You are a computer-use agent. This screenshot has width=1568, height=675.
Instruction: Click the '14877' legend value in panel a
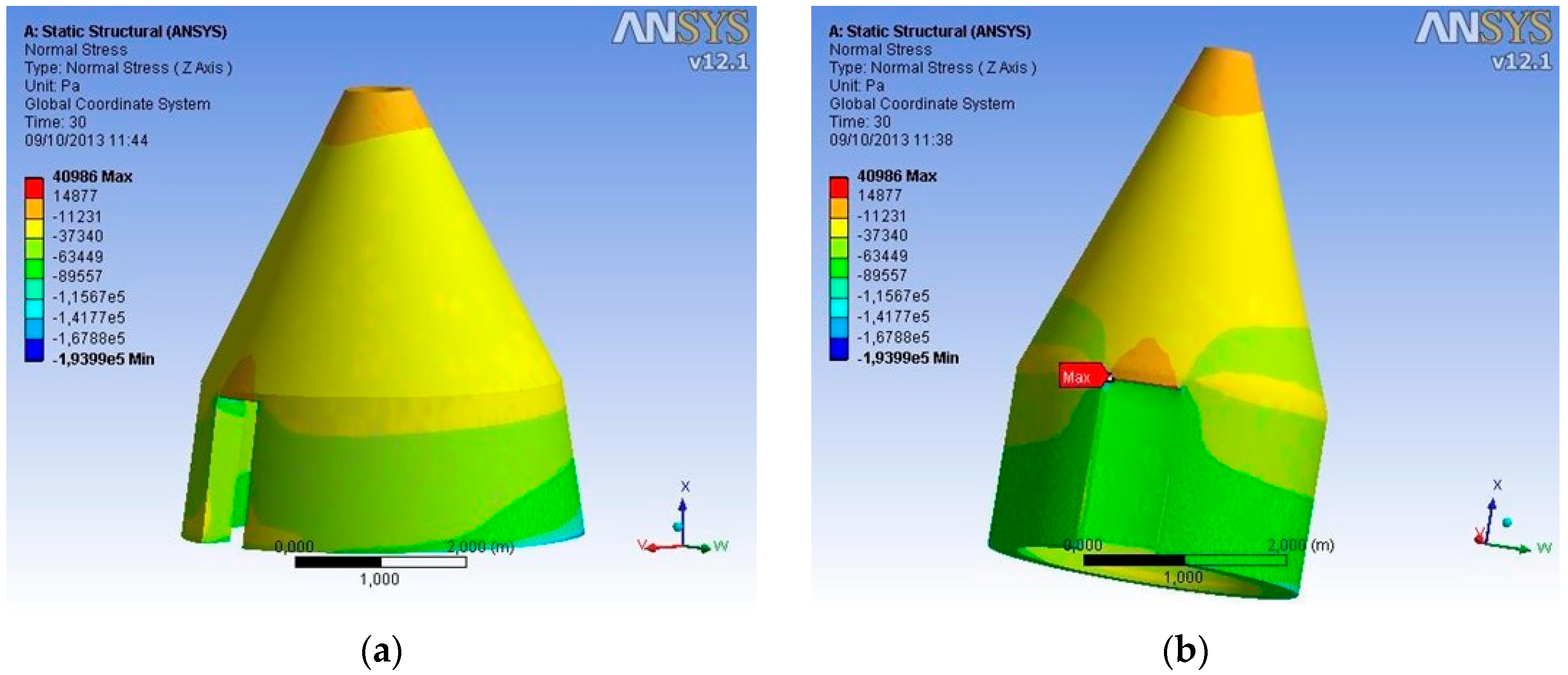click(75, 196)
